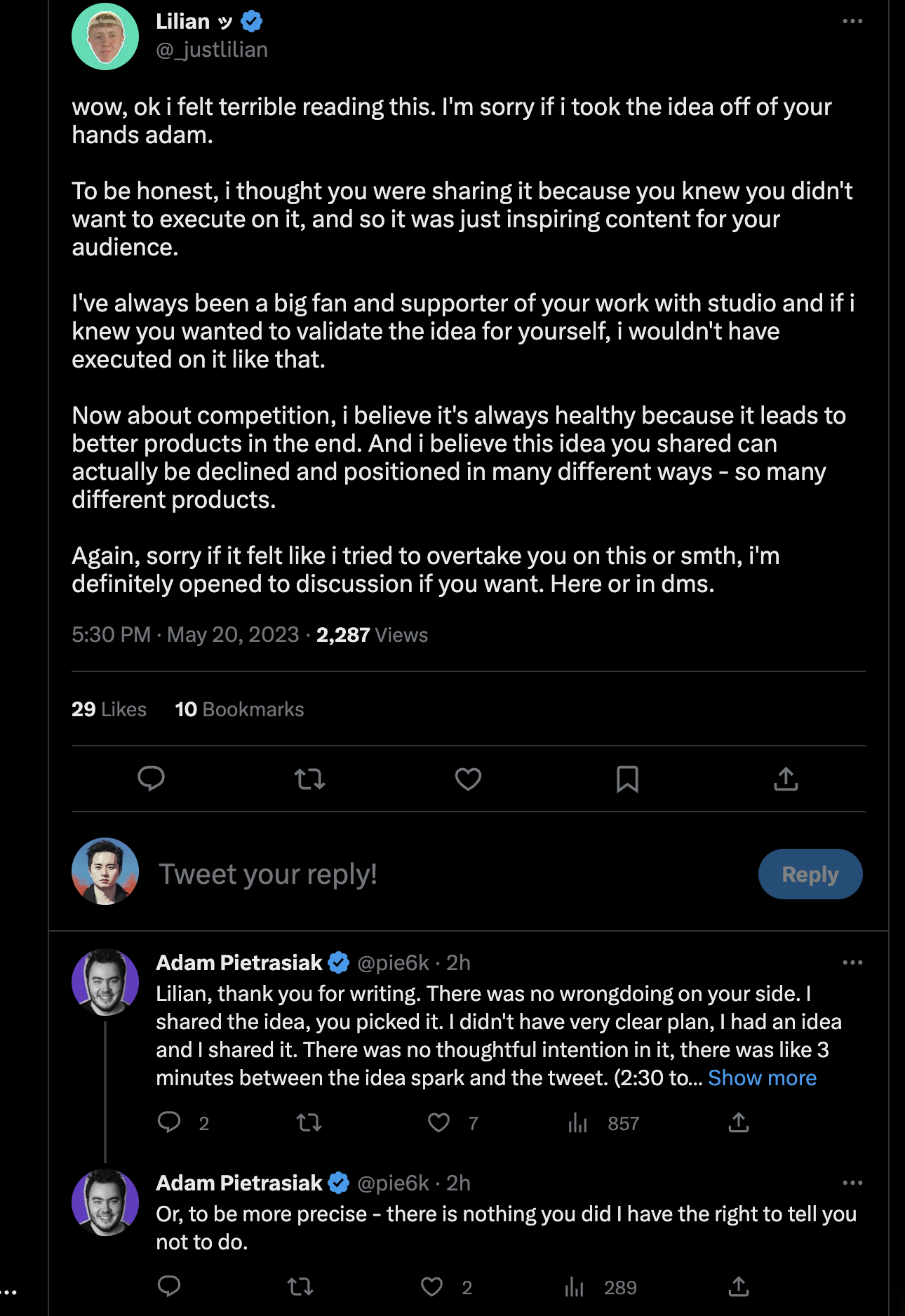Open Lilian's profile via the username @_justlilian
Screen dimensions: 905x1316
click(x=212, y=49)
